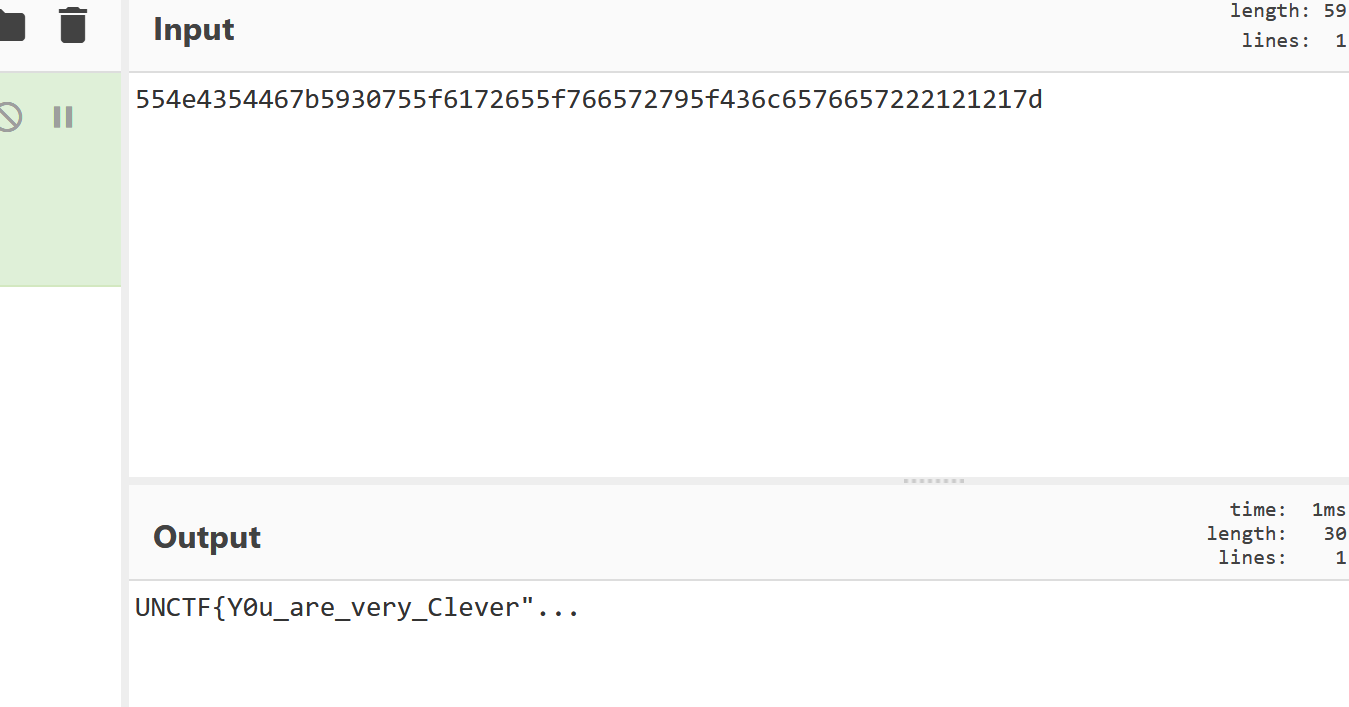The width and height of the screenshot is (1349, 707).
Task: Click the Output time of 1ms
Action: coord(1328,510)
